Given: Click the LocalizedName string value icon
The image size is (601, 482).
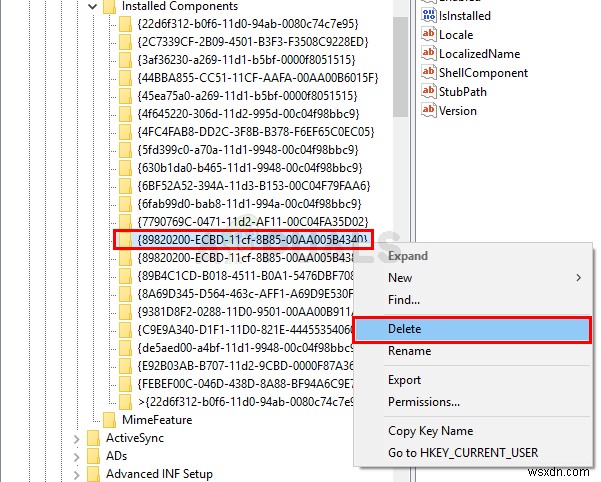Looking at the screenshot, I should [x=429, y=53].
